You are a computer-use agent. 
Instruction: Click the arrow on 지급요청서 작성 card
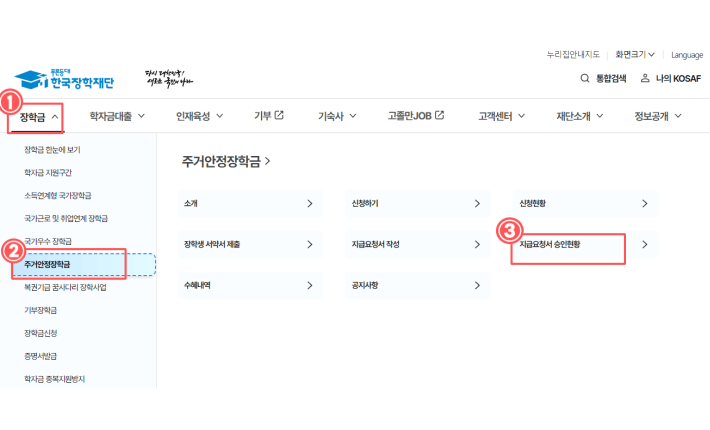tap(477, 244)
